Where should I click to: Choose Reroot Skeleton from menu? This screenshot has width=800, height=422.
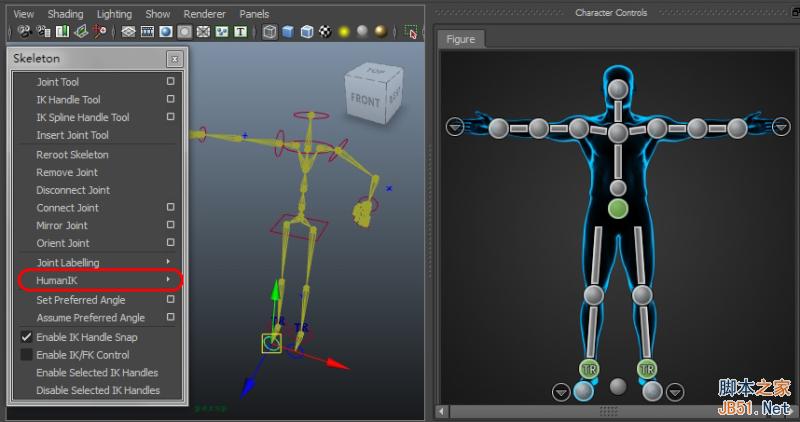pos(72,155)
